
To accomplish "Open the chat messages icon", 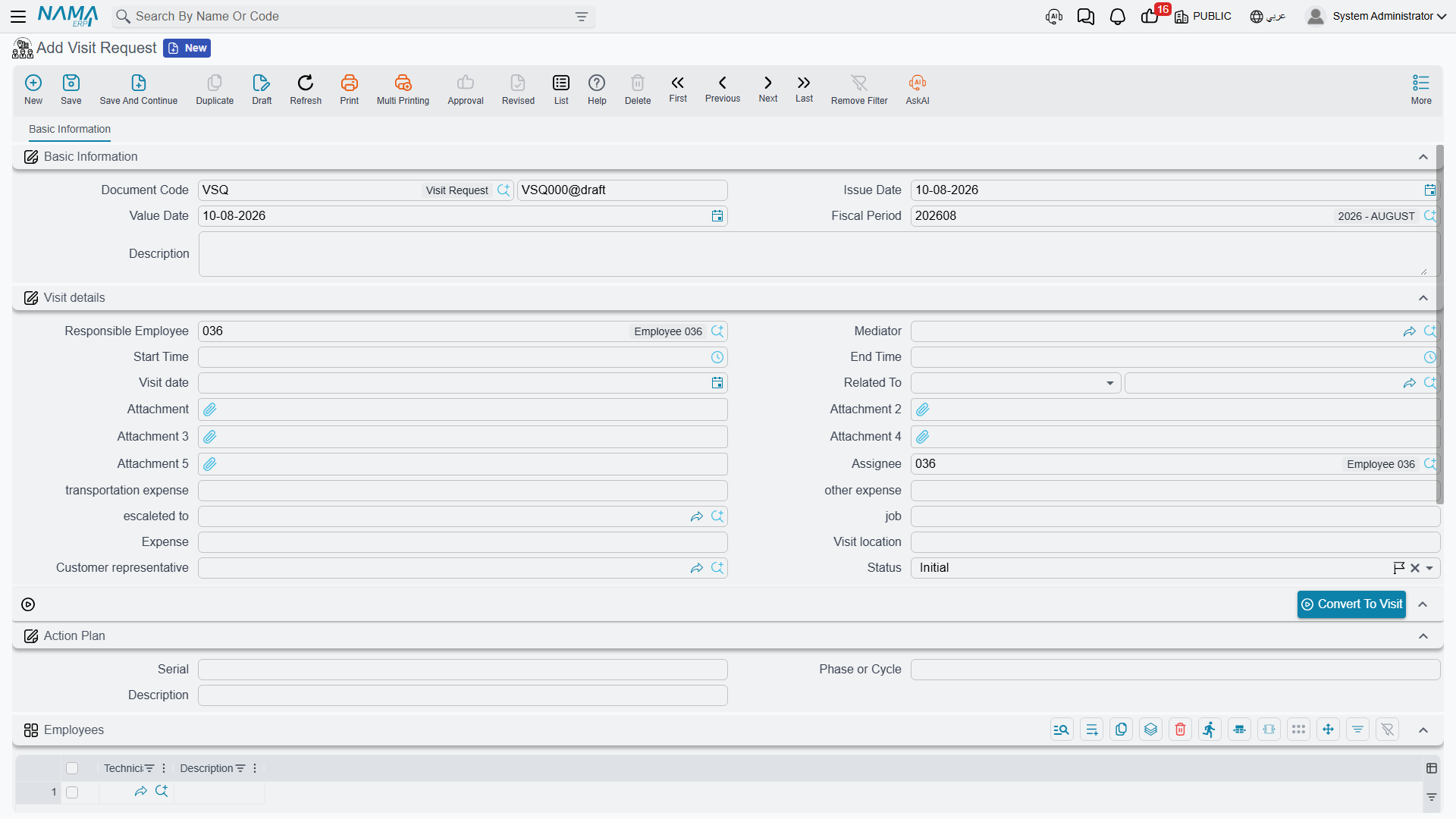I will (1085, 17).
